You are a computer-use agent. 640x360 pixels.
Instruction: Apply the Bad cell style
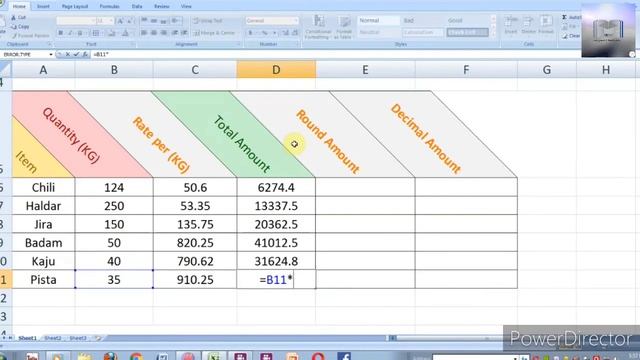(x=422, y=20)
